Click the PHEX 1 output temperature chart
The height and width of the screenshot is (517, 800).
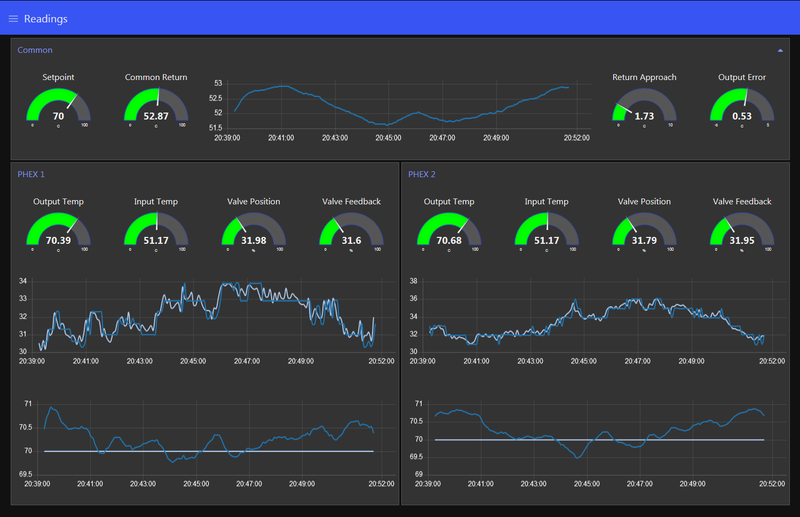[x=205, y=444]
